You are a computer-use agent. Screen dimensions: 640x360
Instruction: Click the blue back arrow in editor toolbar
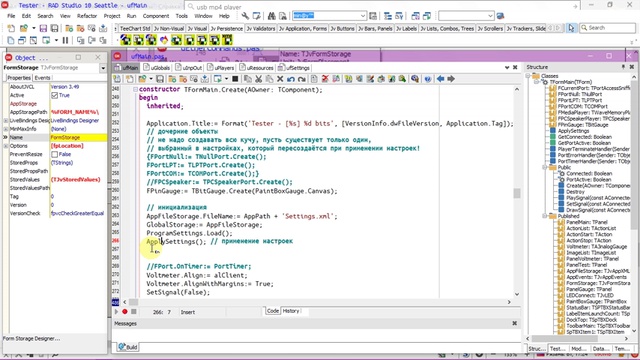(x=440, y=79)
